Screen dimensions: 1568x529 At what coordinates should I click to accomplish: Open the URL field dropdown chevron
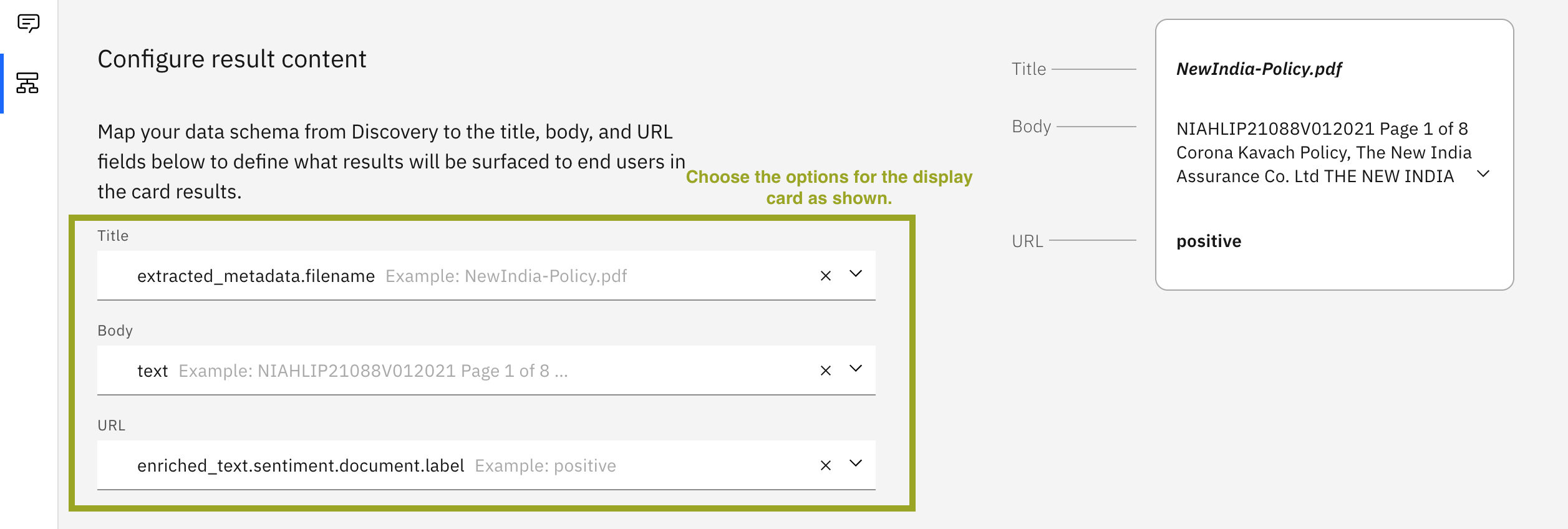pos(856,463)
